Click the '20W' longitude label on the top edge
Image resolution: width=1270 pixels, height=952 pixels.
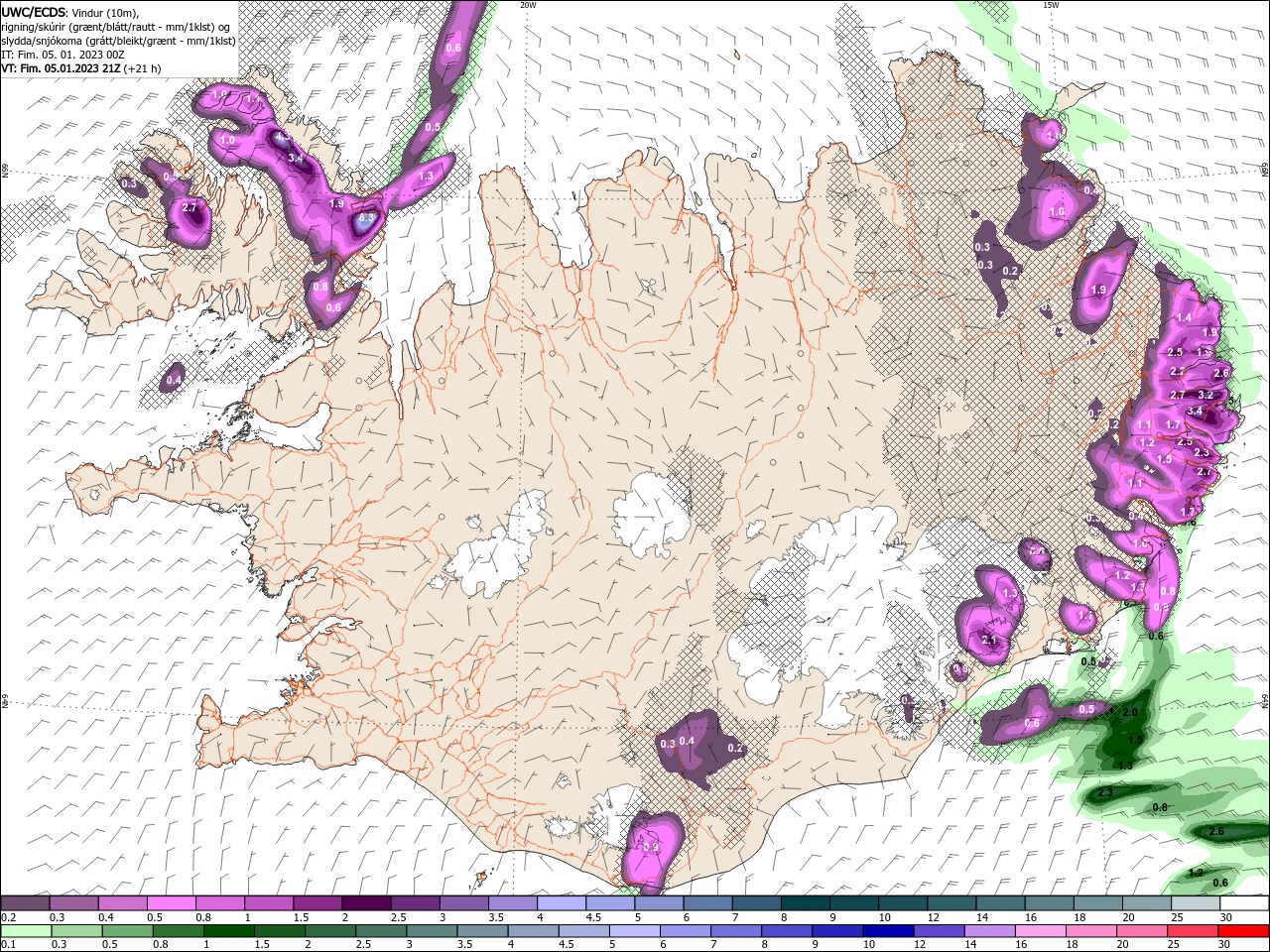(x=528, y=5)
